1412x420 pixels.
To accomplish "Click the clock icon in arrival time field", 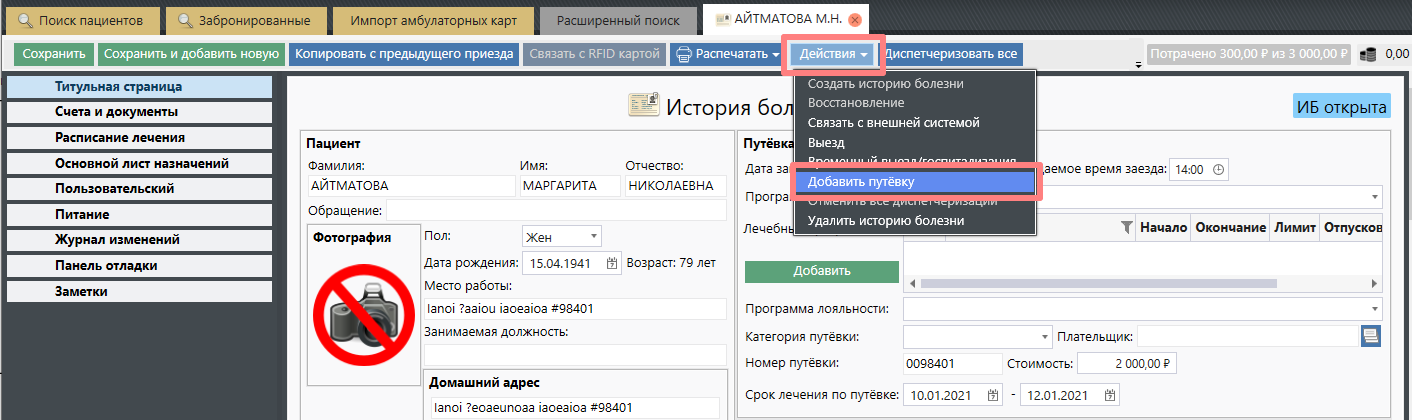I will coord(1218,169).
